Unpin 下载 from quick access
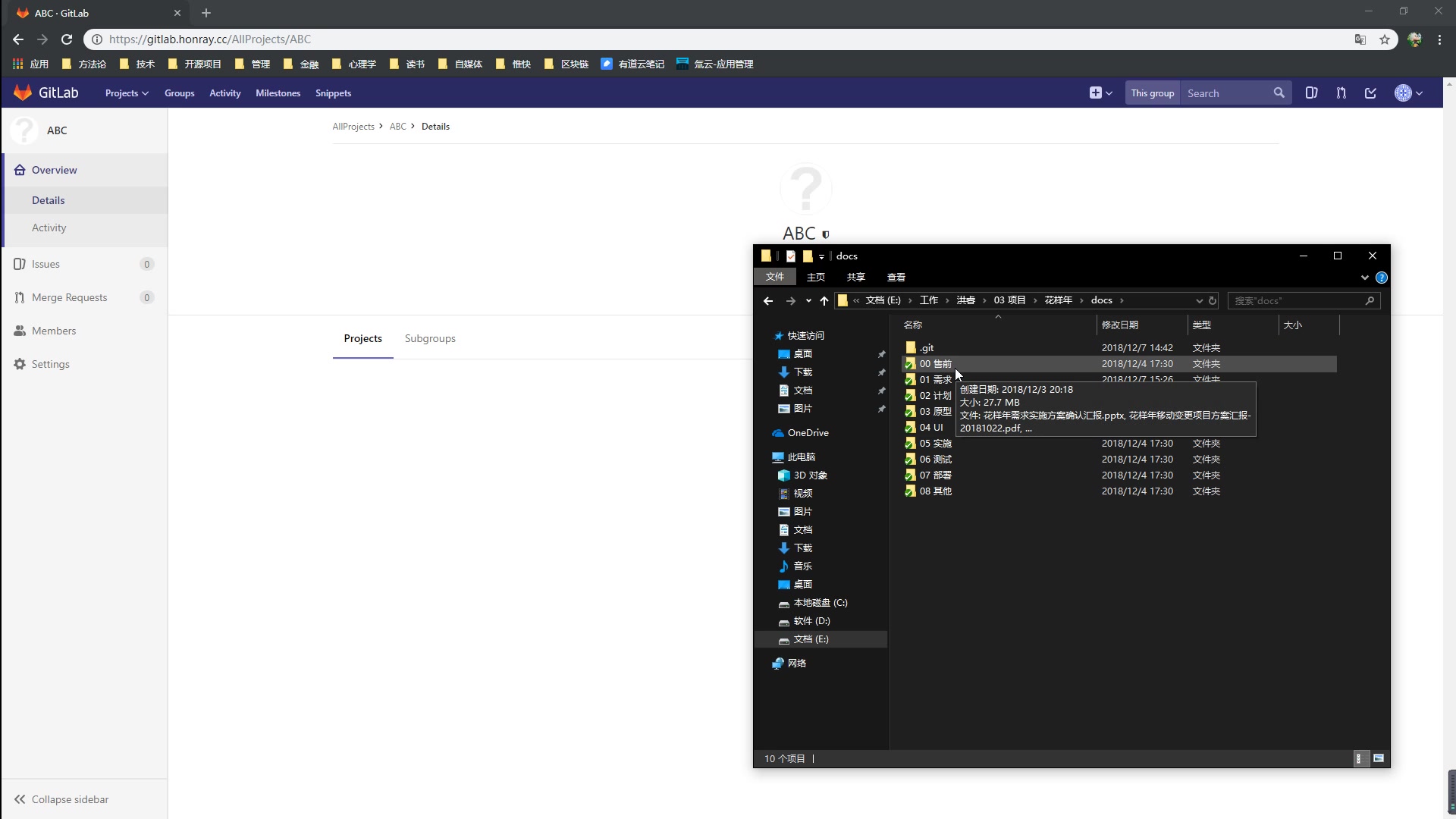Image resolution: width=1456 pixels, height=819 pixels. [x=882, y=372]
